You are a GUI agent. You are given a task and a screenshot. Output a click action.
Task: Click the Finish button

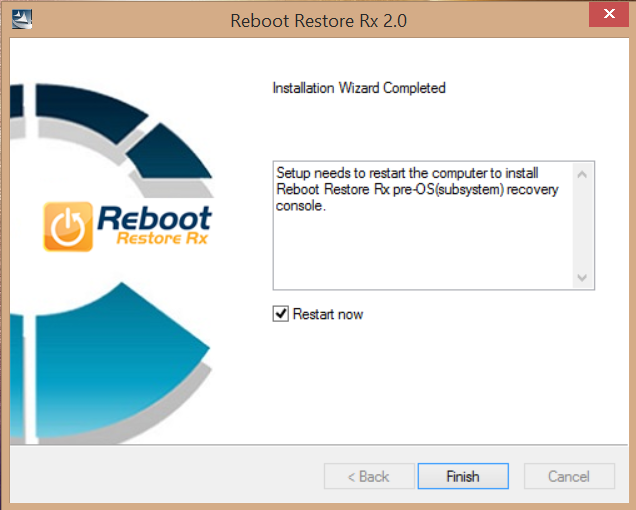click(x=463, y=476)
